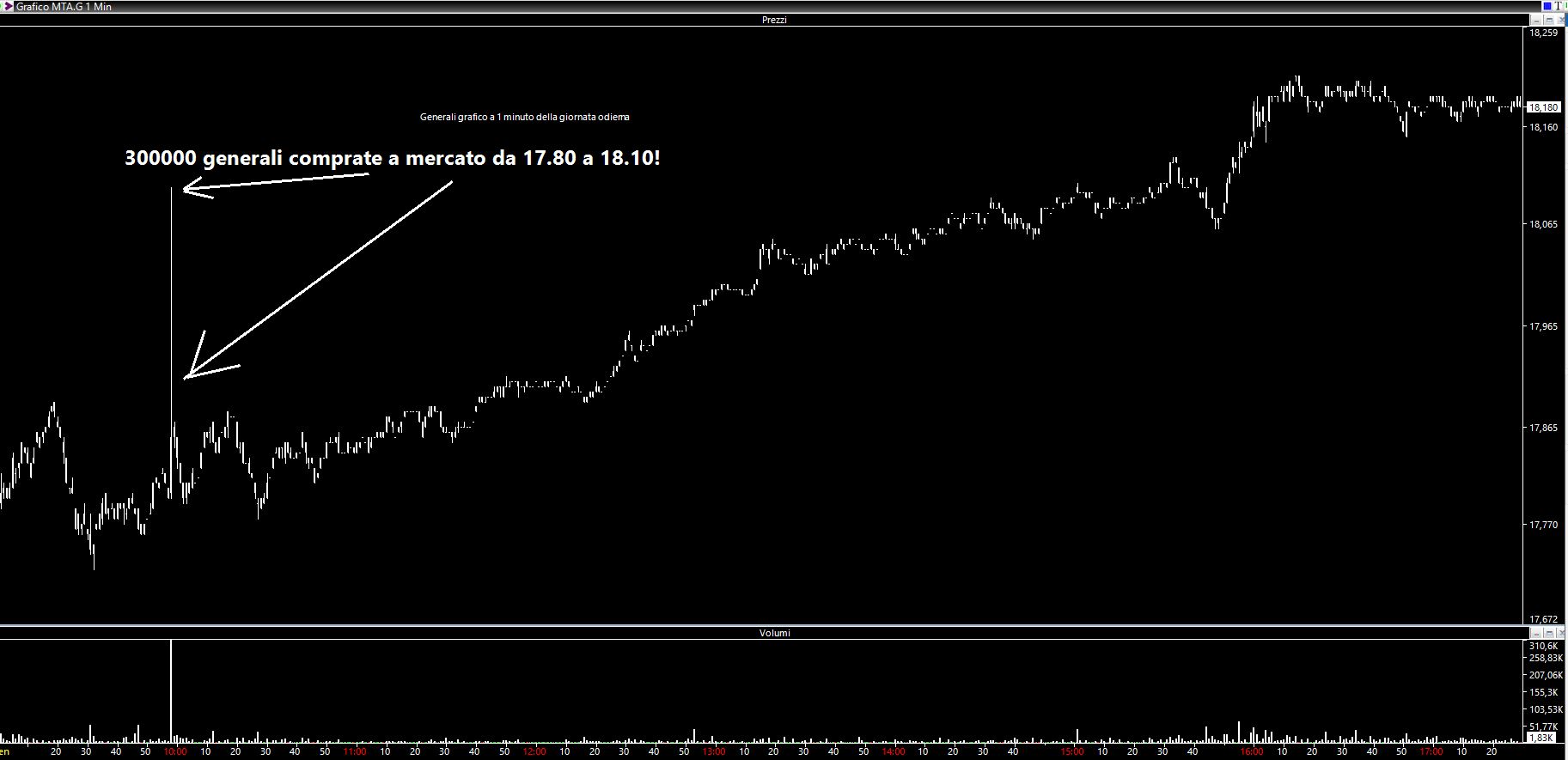Close the Prezzi price panel

1562,20
